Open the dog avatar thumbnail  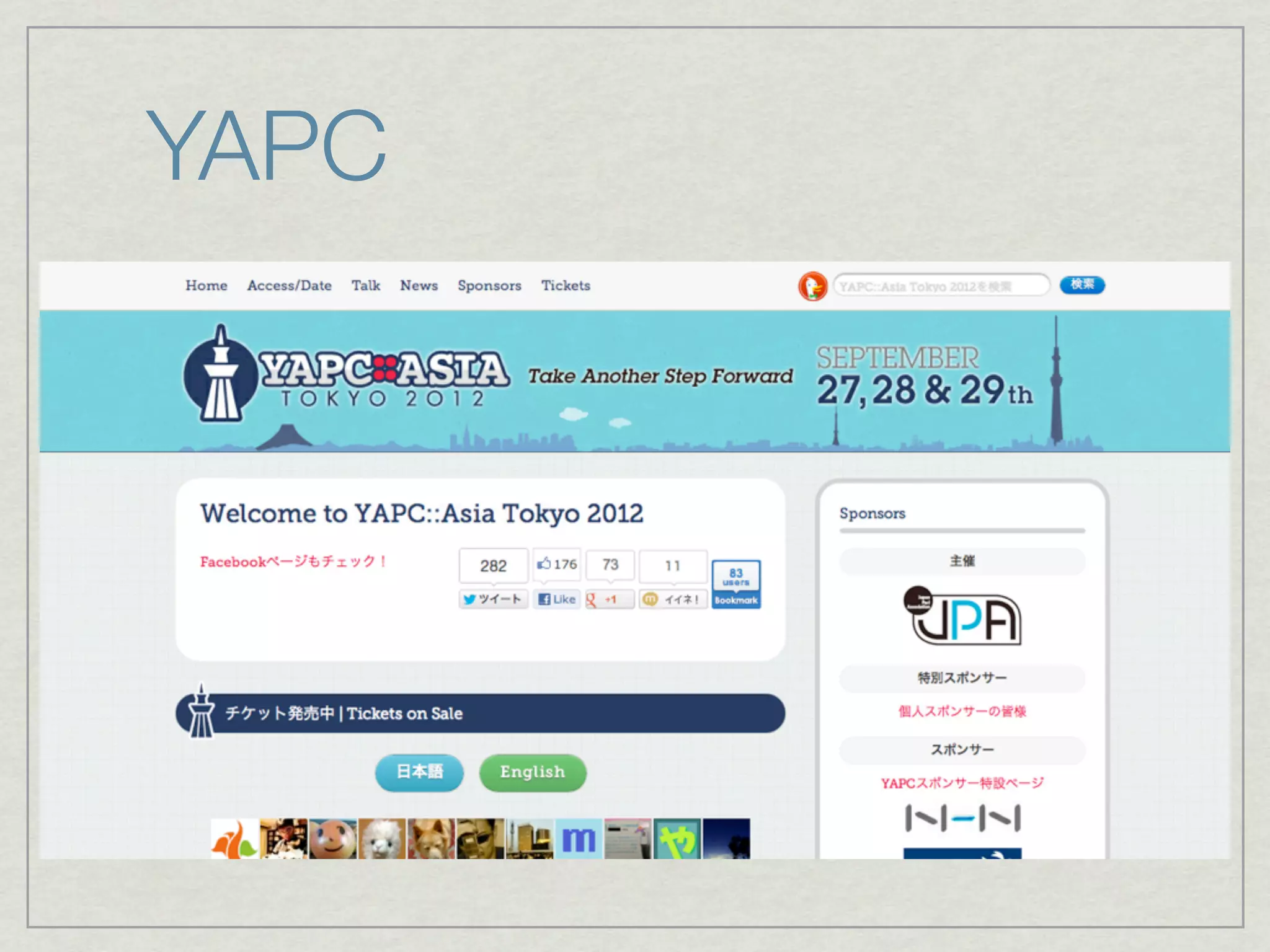tap(431, 839)
